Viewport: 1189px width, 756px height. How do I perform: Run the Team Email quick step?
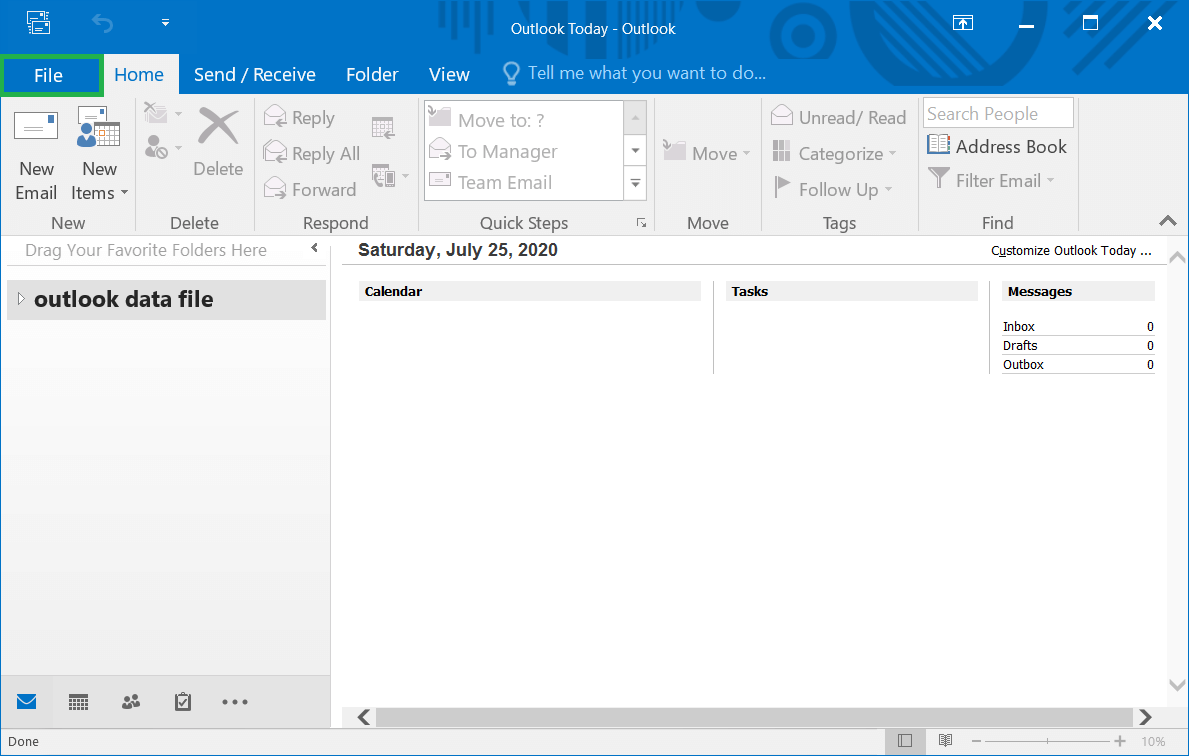tap(505, 182)
